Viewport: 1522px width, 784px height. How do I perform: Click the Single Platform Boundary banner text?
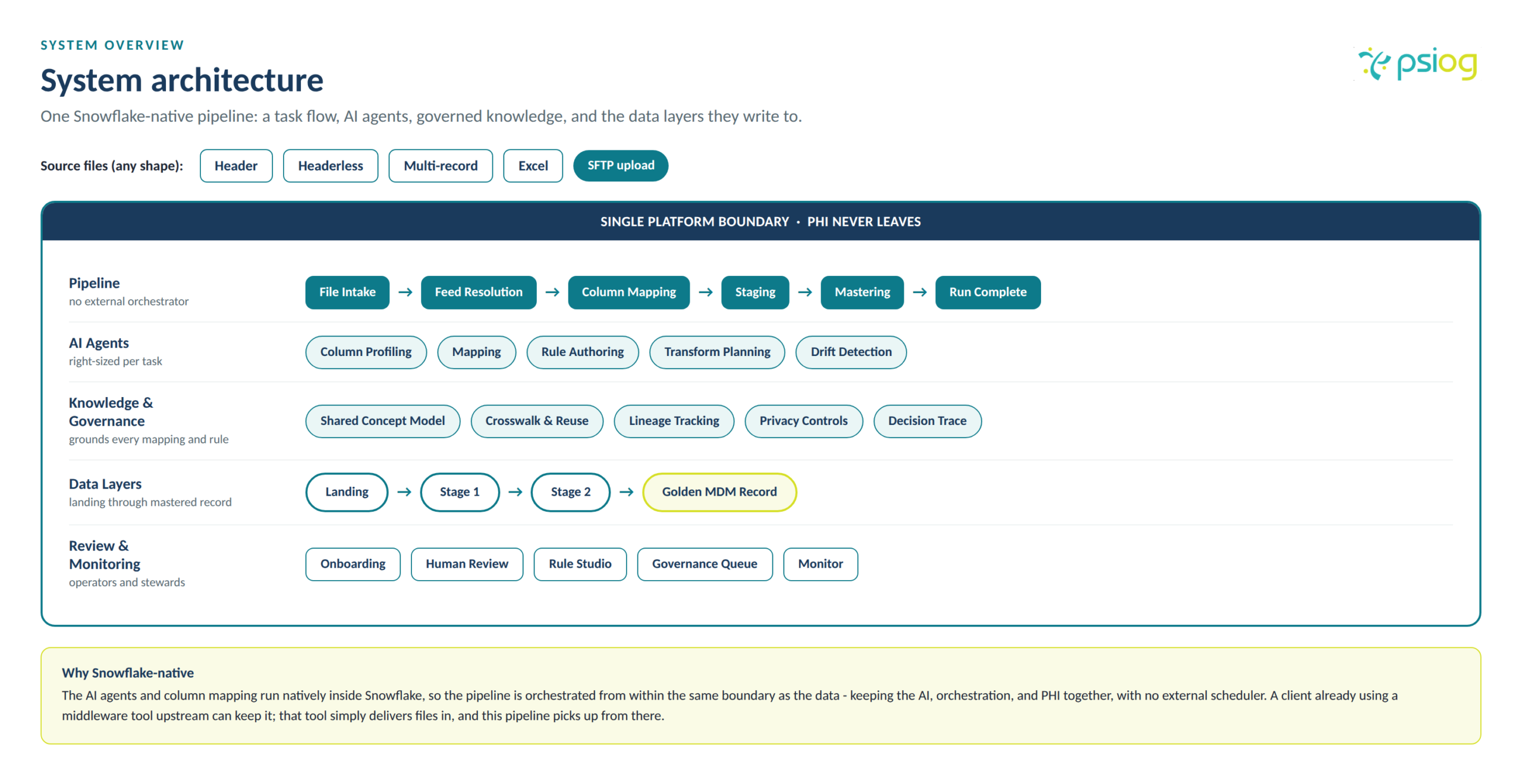point(760,222)
